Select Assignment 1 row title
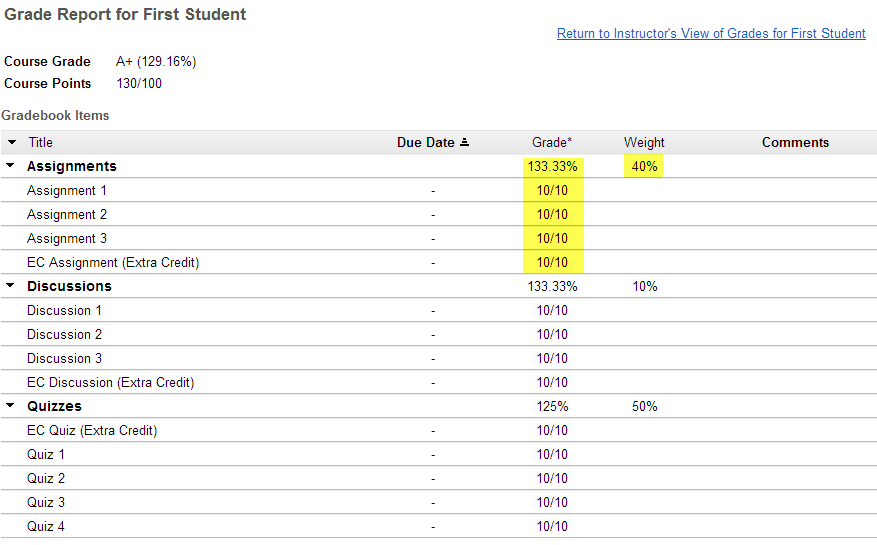Screen dimensions: 877x545 click(x=67, y=190)
